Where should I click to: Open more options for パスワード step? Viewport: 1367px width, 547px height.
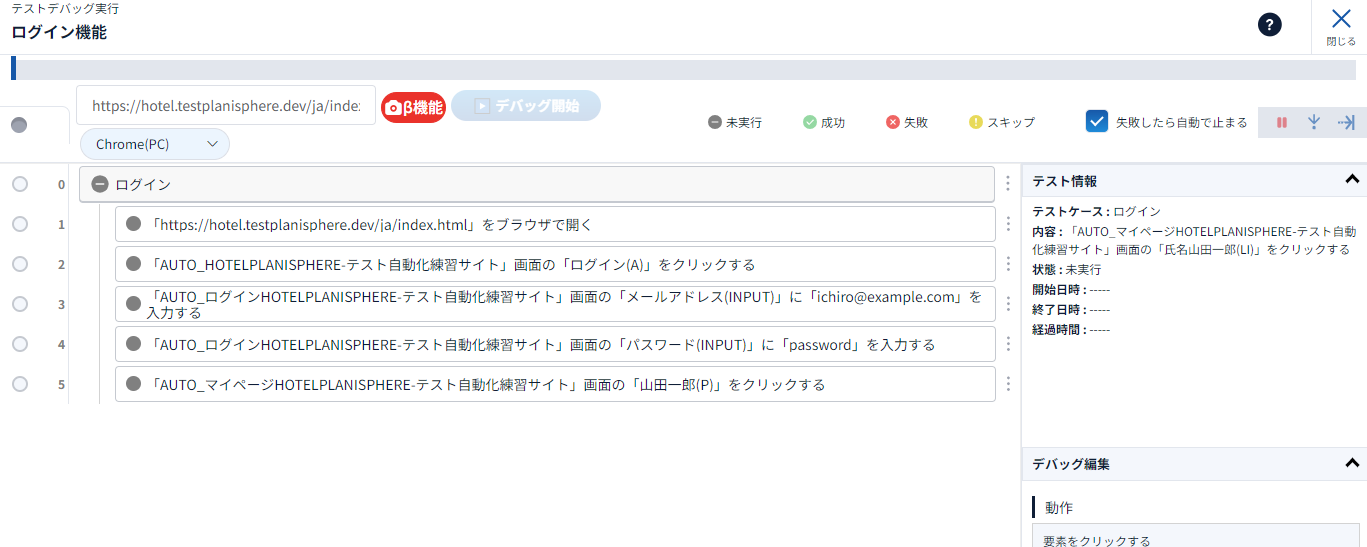[1008, 344]
